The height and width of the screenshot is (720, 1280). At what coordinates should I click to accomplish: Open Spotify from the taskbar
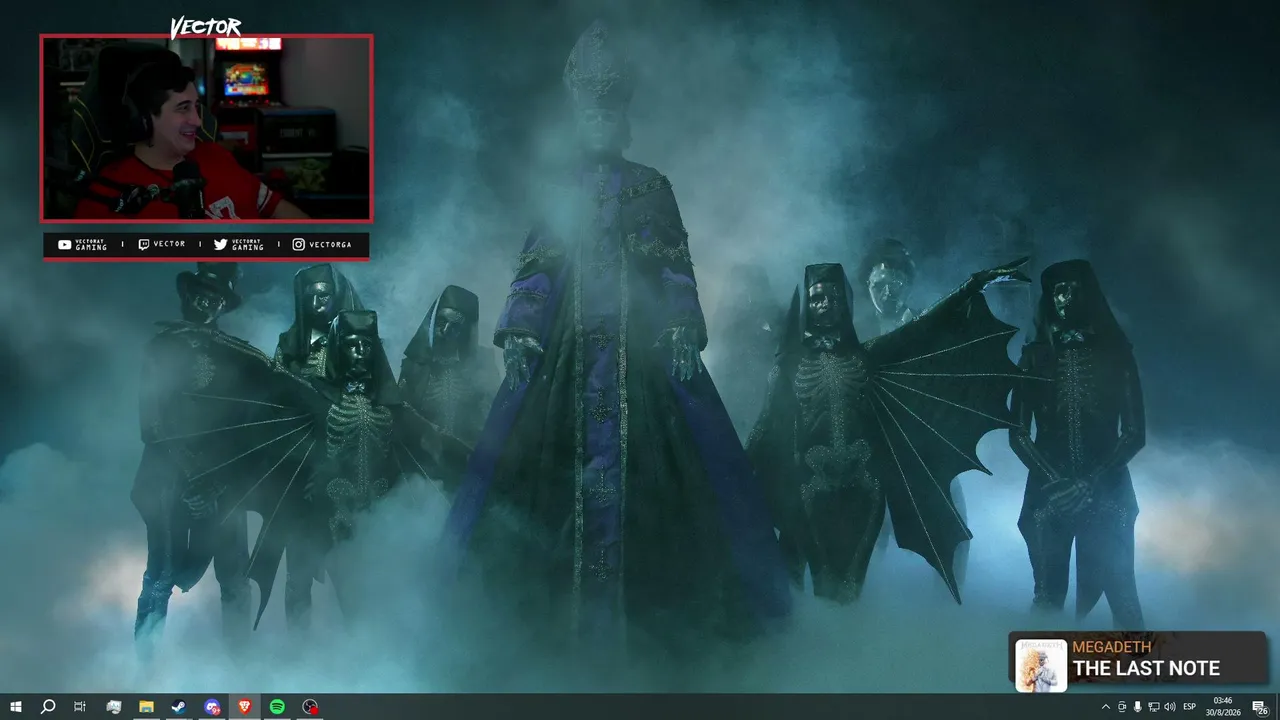coord(277,707)
